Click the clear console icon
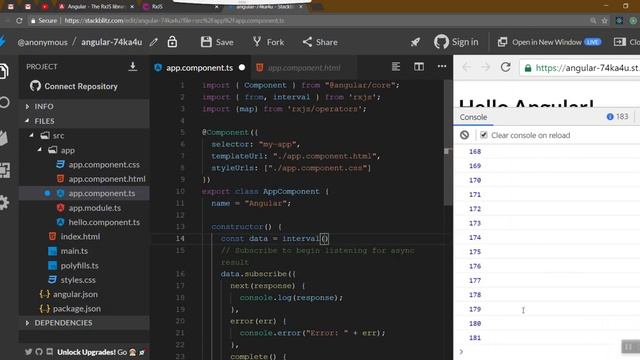Screen dimensions: 640x360 point(464,135)
